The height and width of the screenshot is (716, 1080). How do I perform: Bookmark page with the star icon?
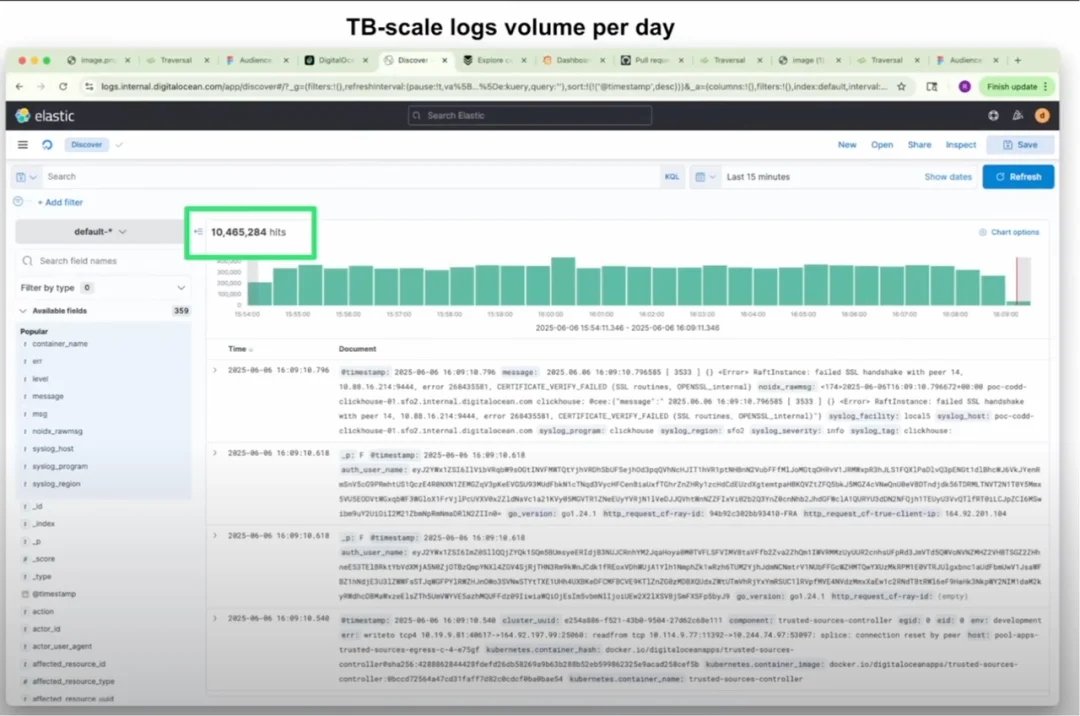coord(901,87)
